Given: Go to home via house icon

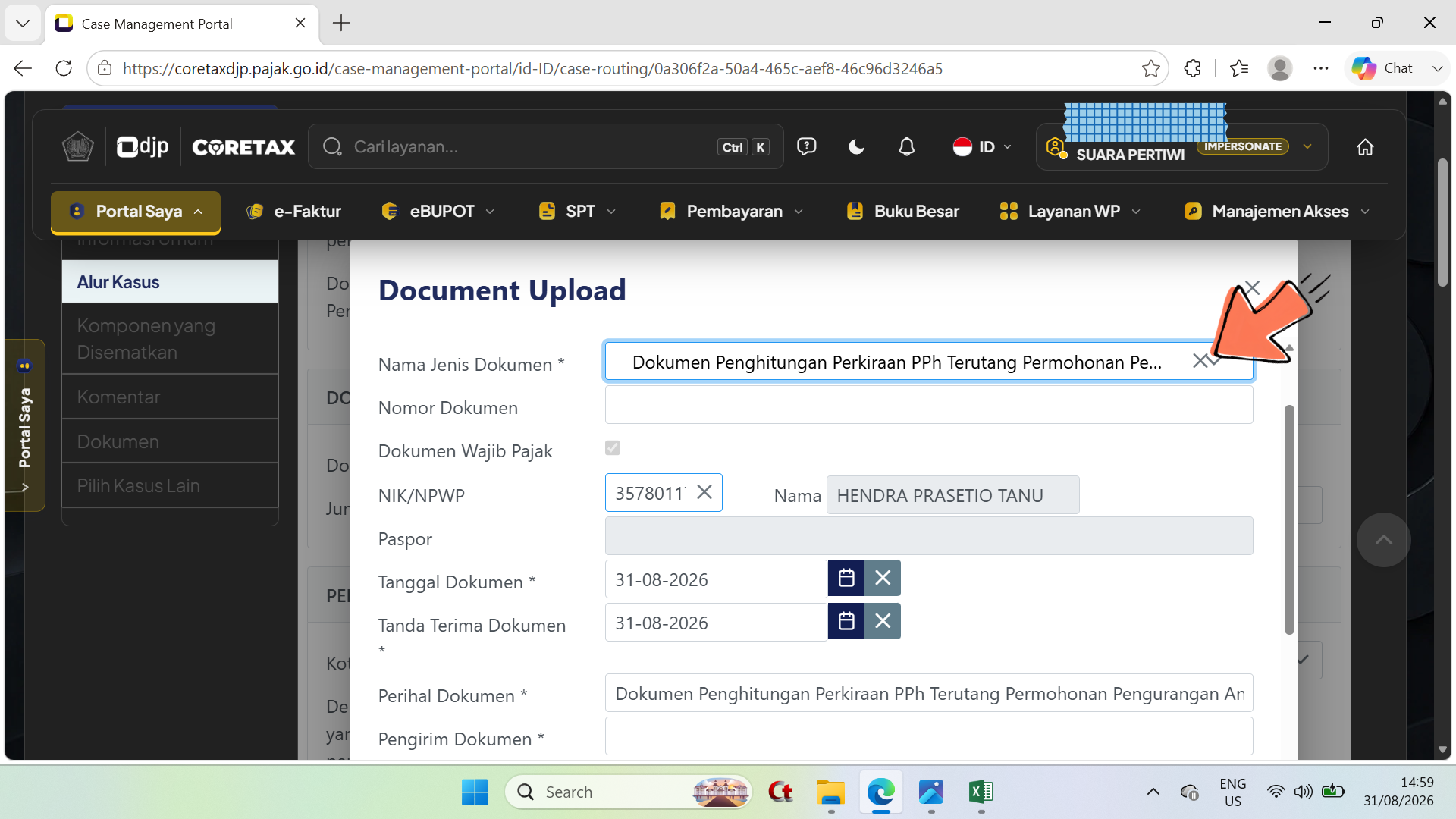Looking at the screenshot, I should (1365, 147).
